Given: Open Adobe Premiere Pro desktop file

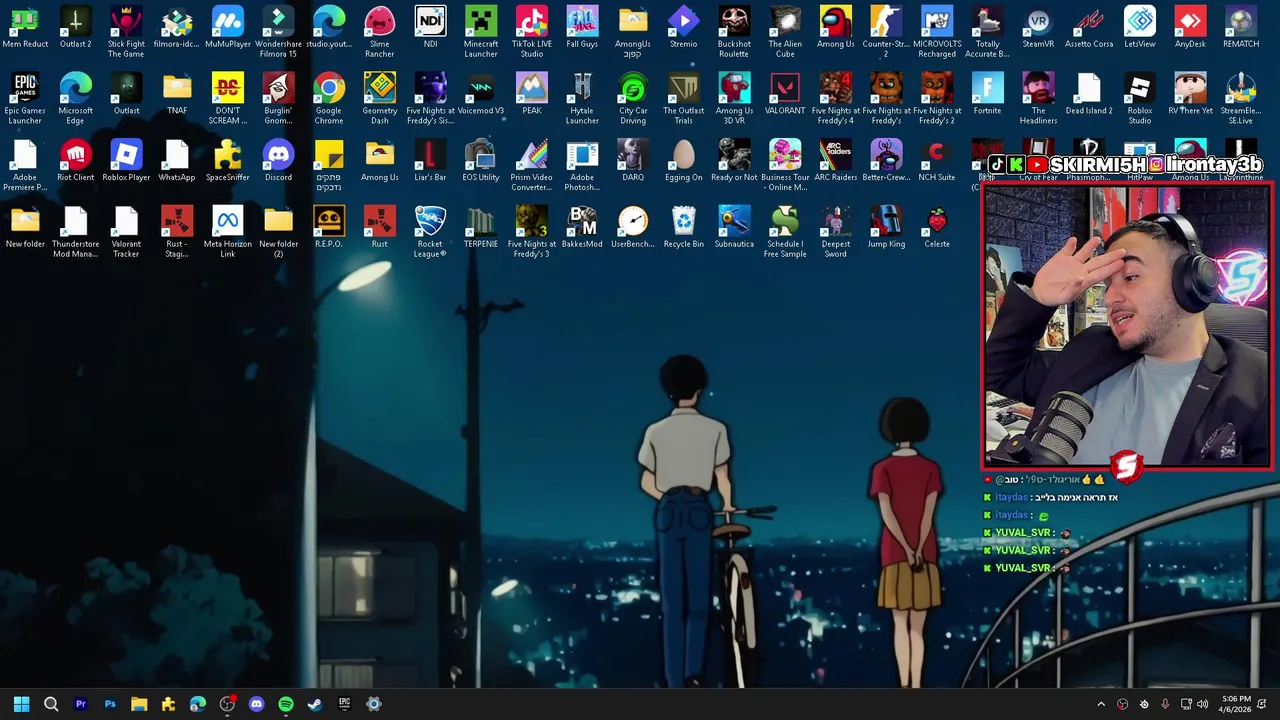Looking at the screenshot, I should point(25,166).
